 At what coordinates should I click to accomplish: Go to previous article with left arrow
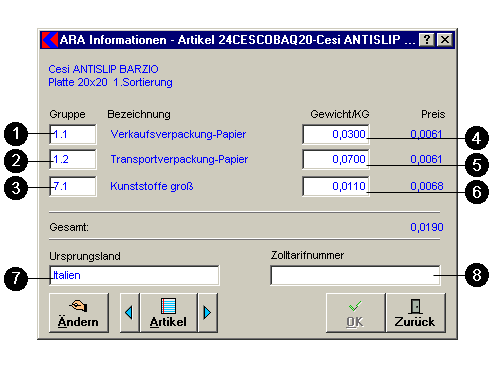[x=130, y=313]
